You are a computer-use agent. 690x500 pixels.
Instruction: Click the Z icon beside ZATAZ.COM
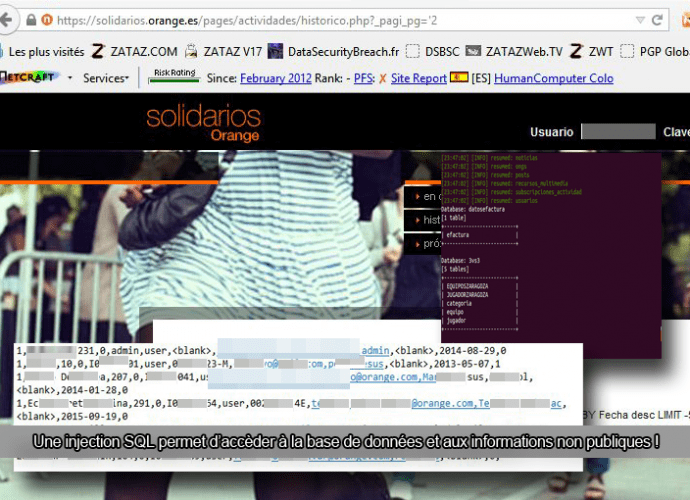click(x=98, y=51)
